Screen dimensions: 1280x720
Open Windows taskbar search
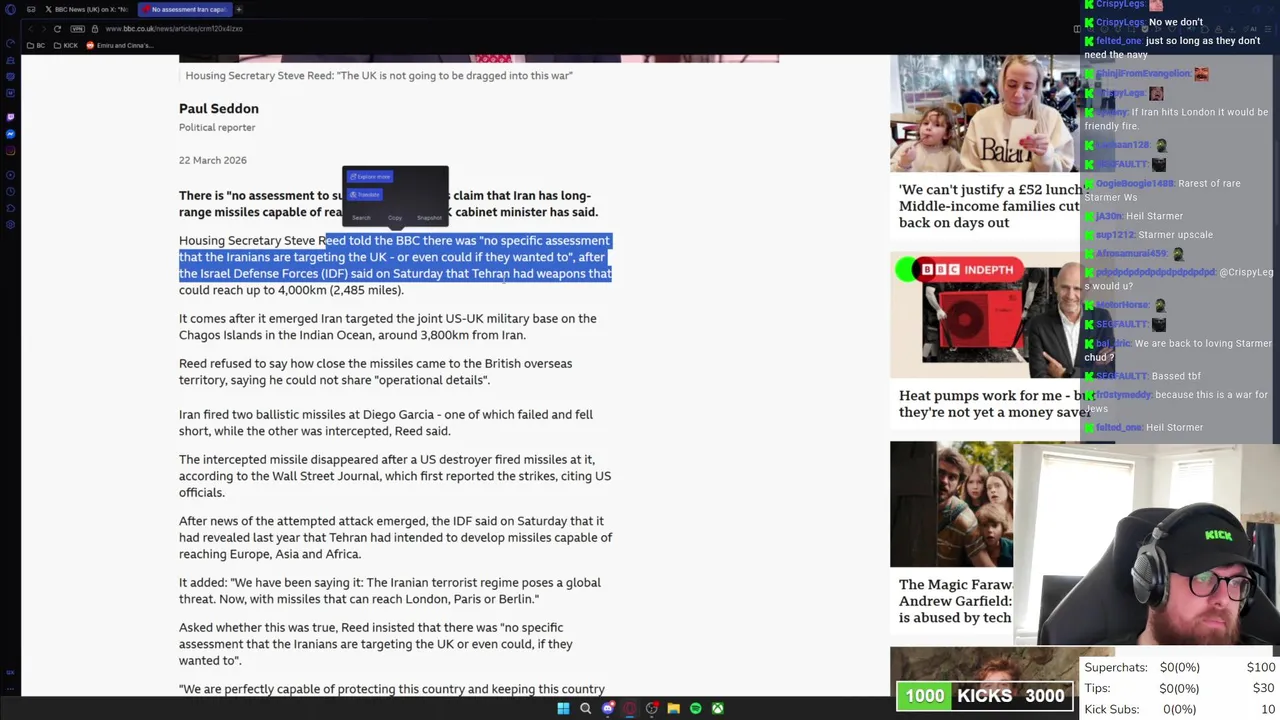point(585,708)
